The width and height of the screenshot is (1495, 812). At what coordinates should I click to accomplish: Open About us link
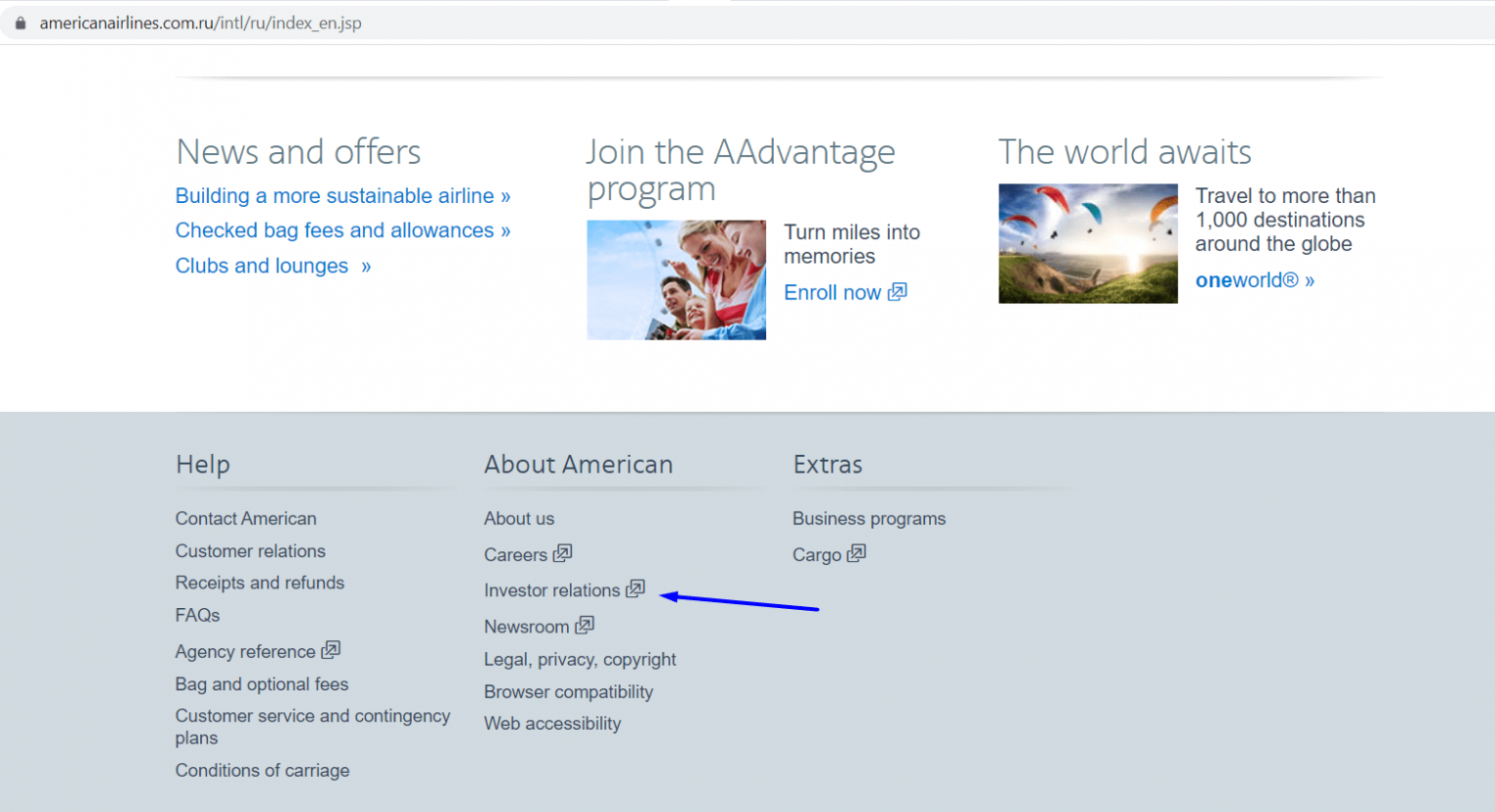point(519,519)
